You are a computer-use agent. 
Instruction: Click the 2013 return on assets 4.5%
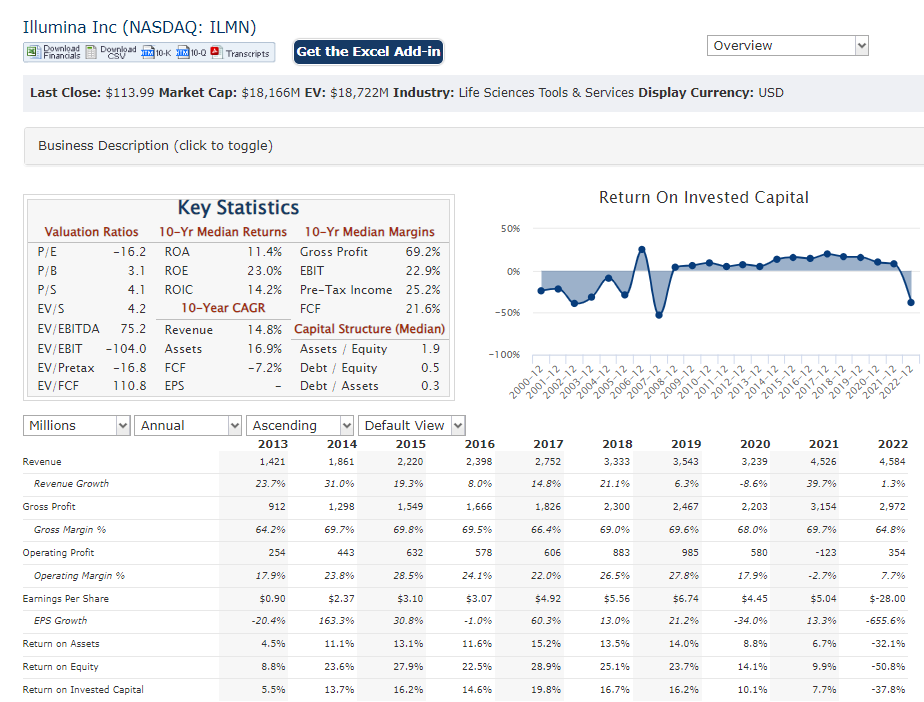273,644
